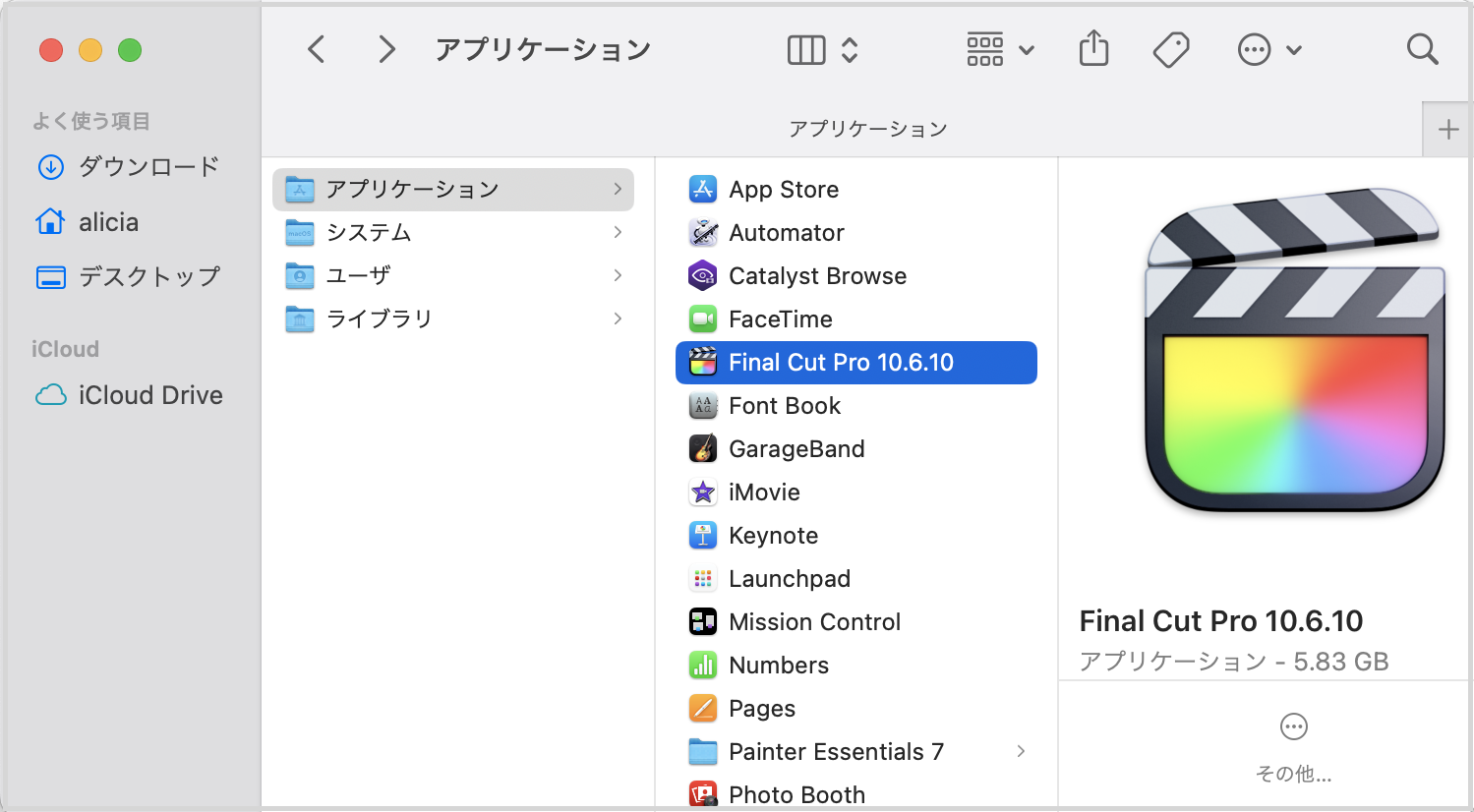The image size is (1474, 812).
Task: Click the Final Cut Pro preview thumbnail
Action: pyautogui.click(x=1293, y=349)
